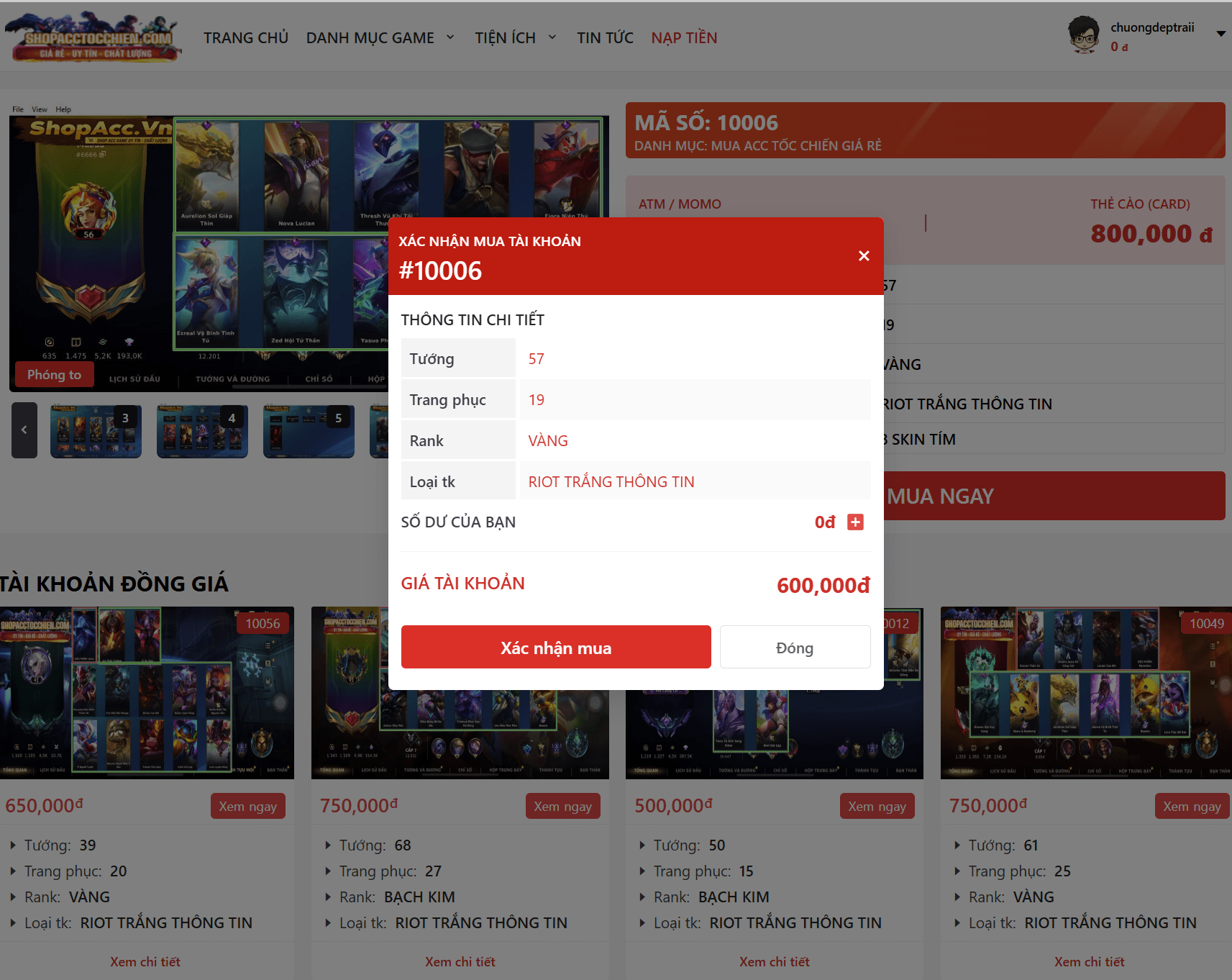1232x980 pixels.
Task: Click Xem ngay for the 650,000đ account
Action: click(x=248, y=806)
